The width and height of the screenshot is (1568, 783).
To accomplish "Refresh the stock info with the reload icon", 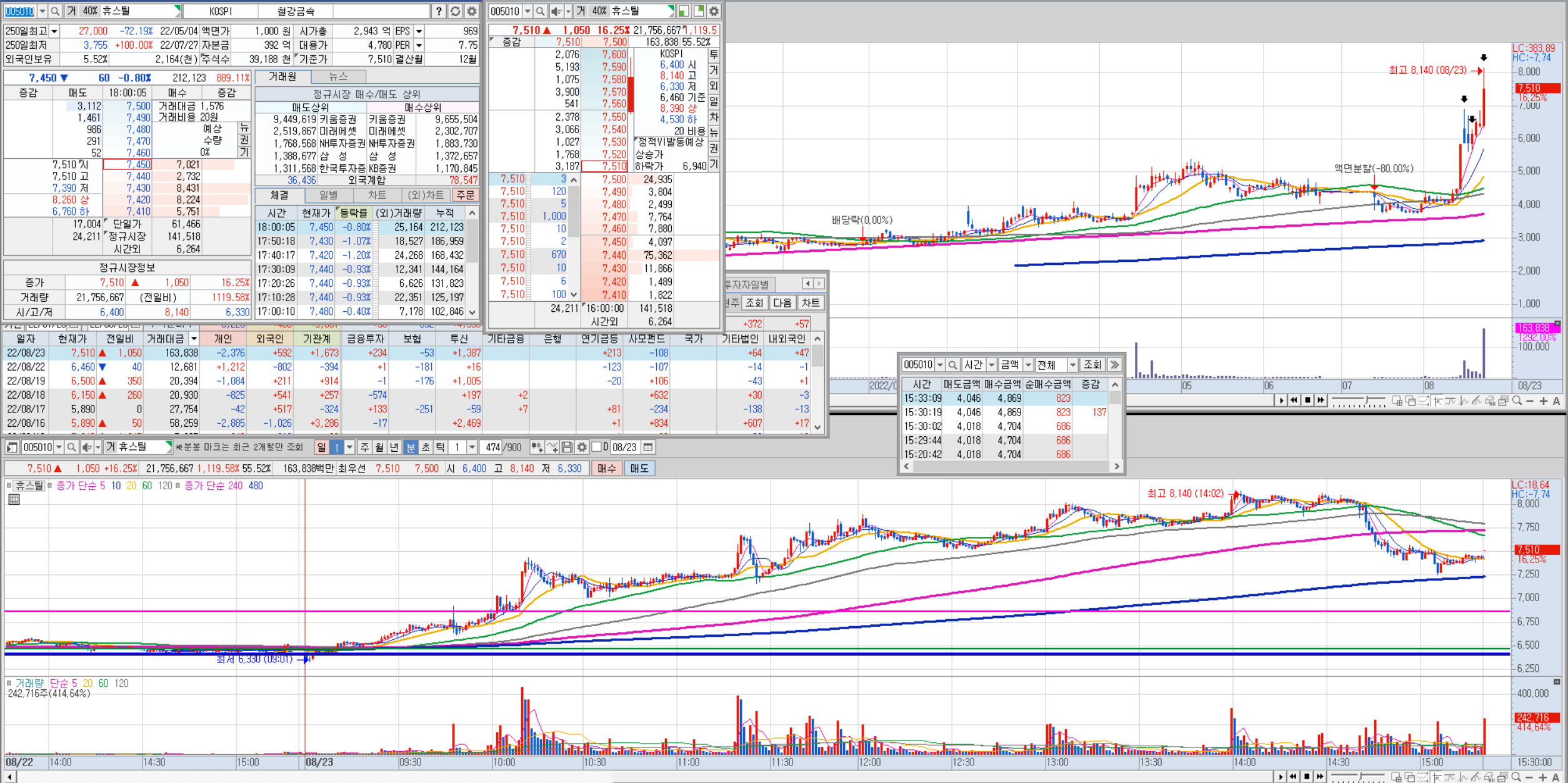I will (x=456, y=11).
